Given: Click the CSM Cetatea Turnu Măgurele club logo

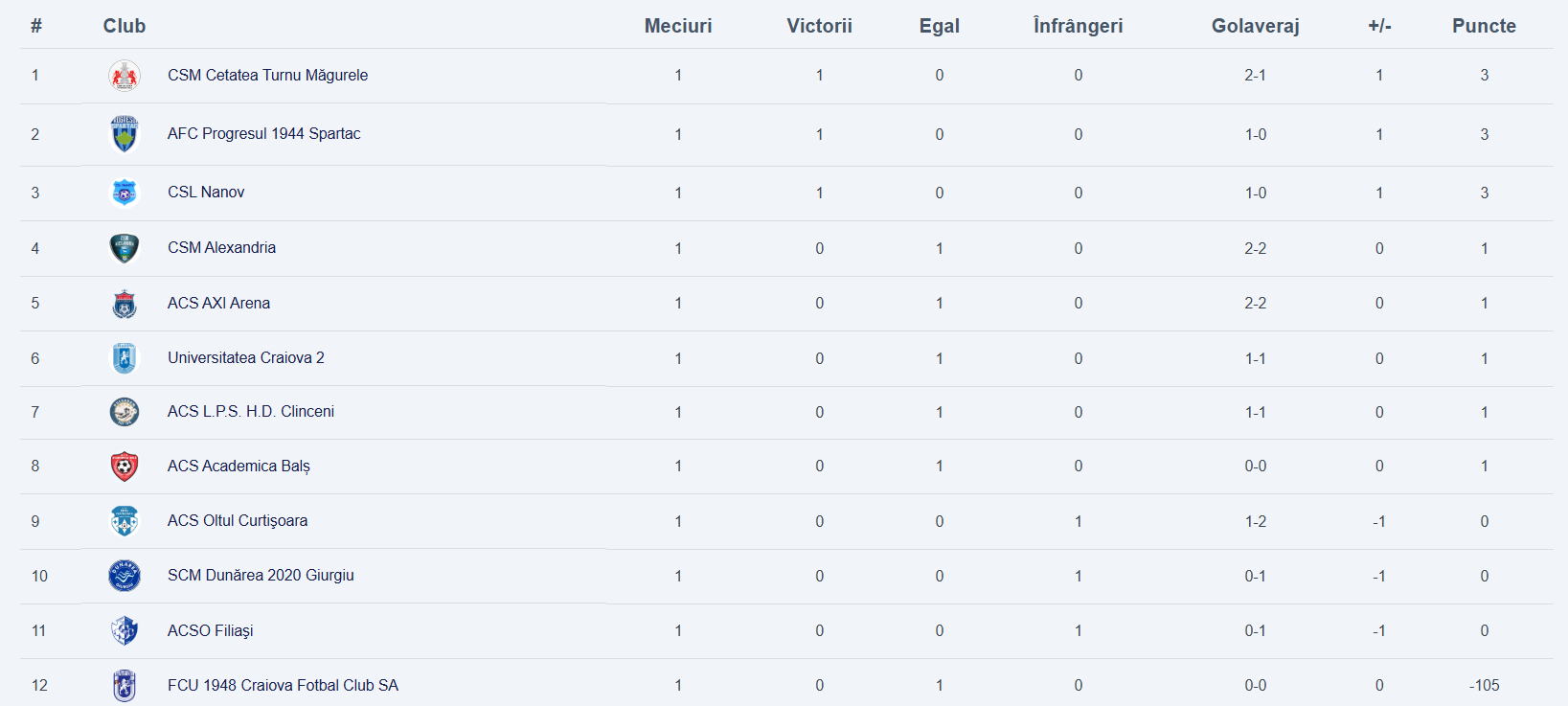Looking at the screenshot, I should click(125, 76).
